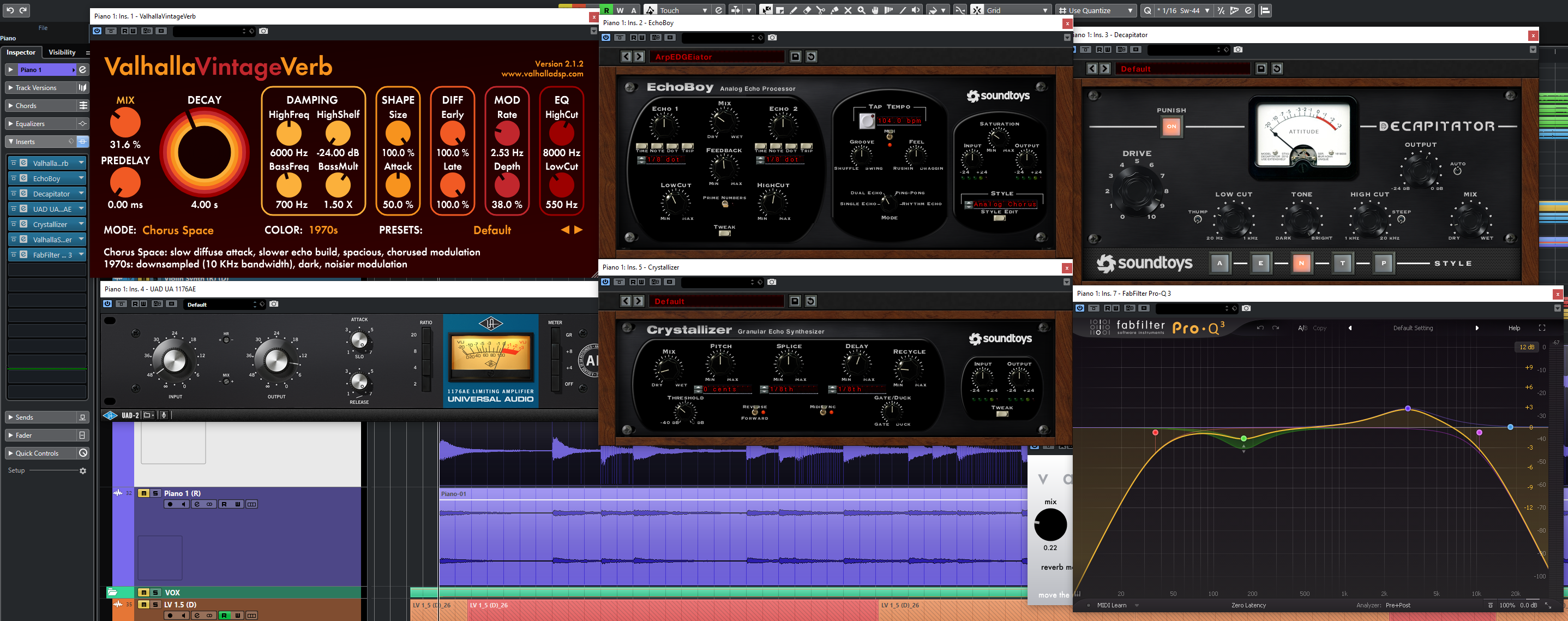Click Sends panel icon in Inspector
This screenshot has height=621, width=1568.
82,417
